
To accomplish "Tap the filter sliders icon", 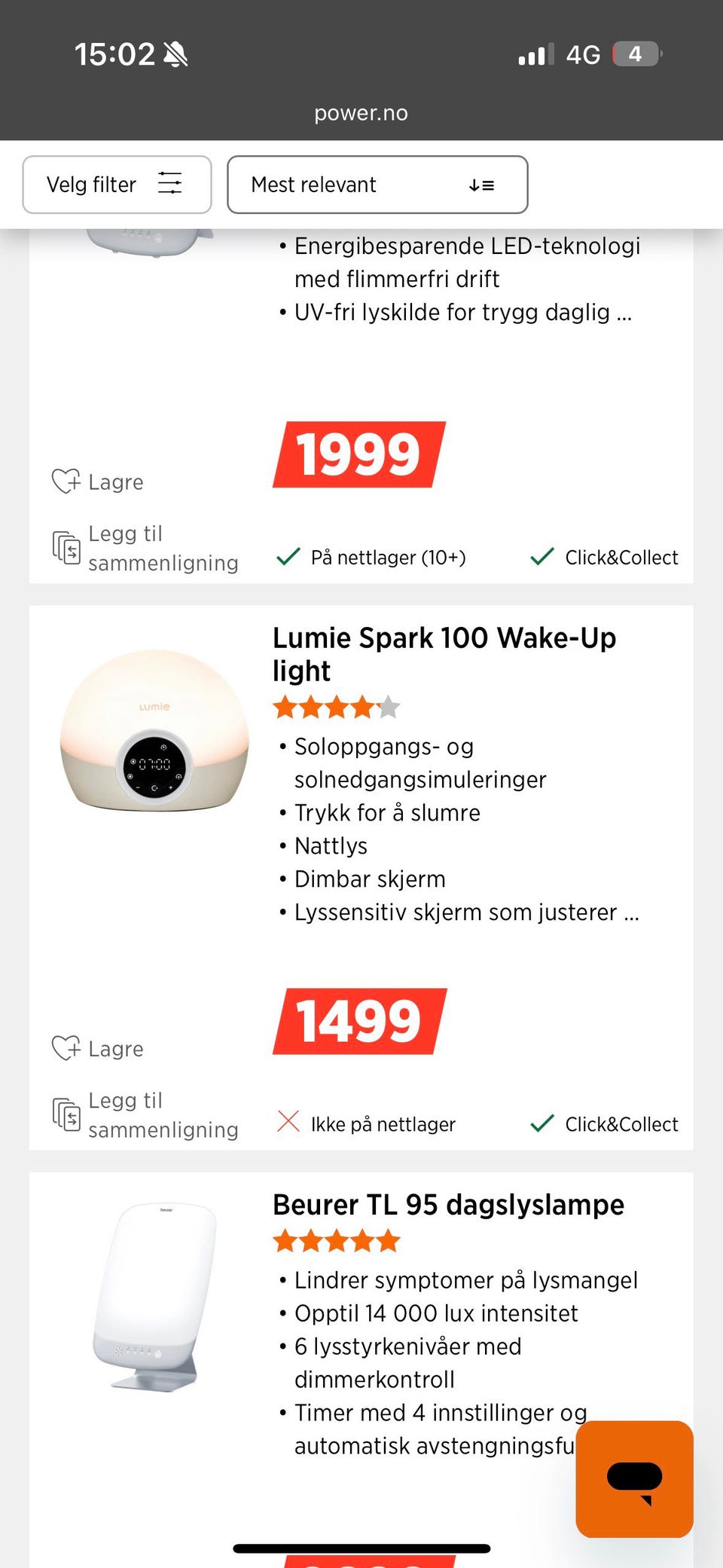I will tap(169, 183).
